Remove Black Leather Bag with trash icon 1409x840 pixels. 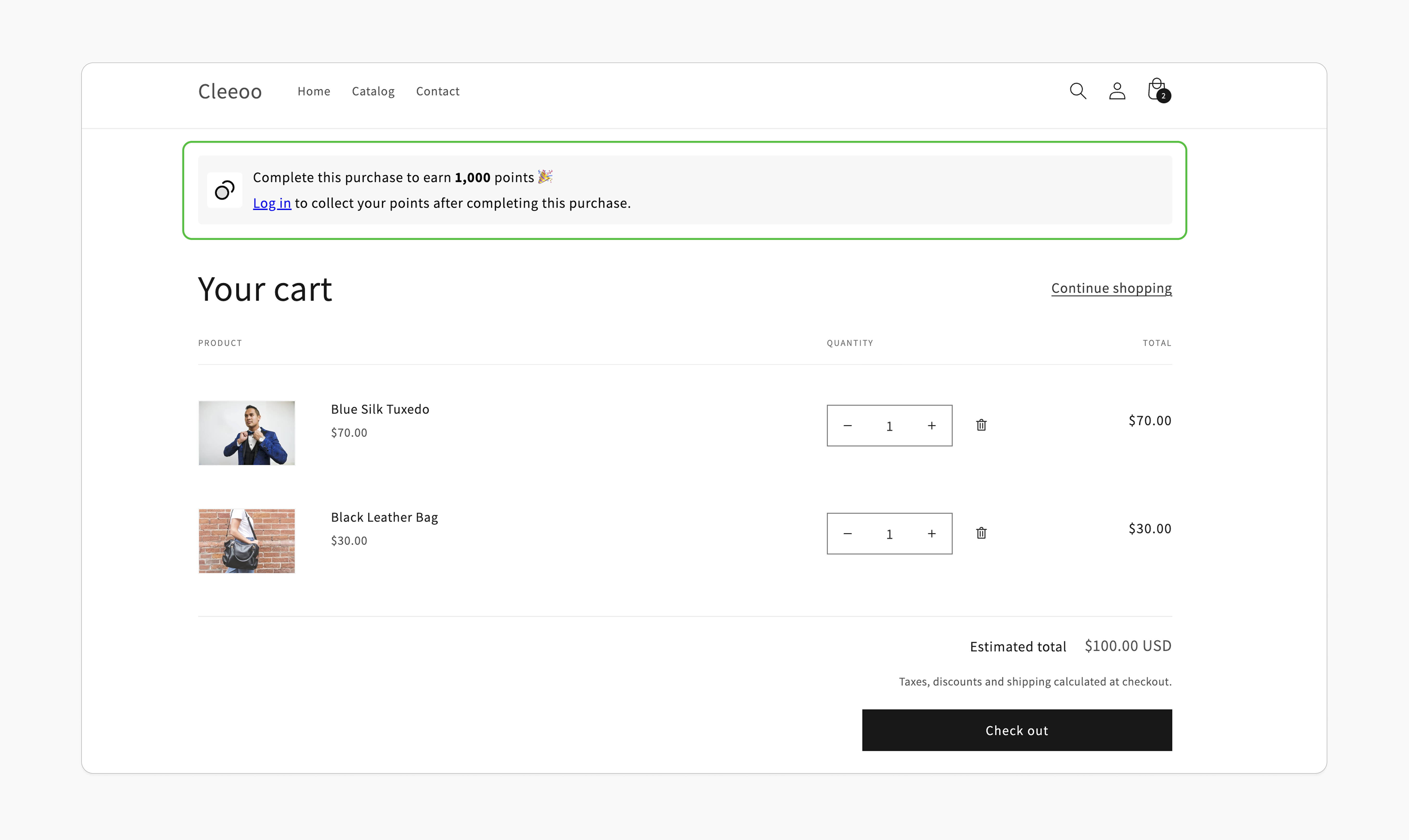(981, 533)
